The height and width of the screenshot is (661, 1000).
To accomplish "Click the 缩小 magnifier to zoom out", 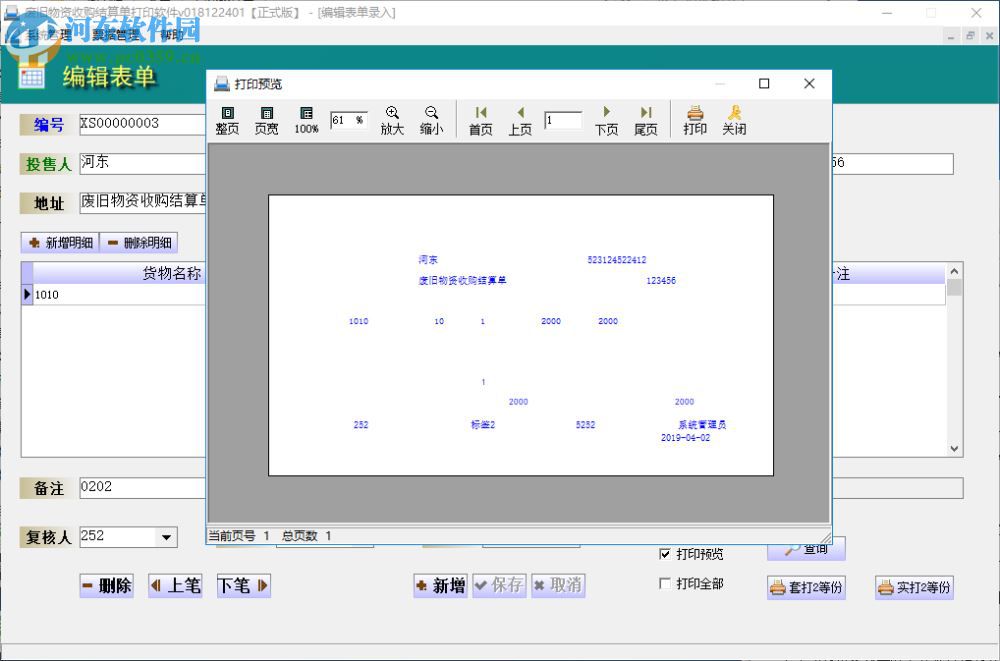I will (430, 118).
